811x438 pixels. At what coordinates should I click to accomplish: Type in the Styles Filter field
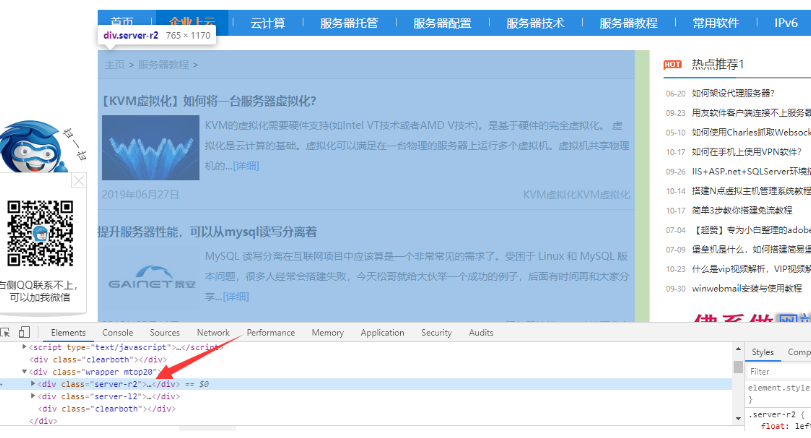click(x=779, y=371)
